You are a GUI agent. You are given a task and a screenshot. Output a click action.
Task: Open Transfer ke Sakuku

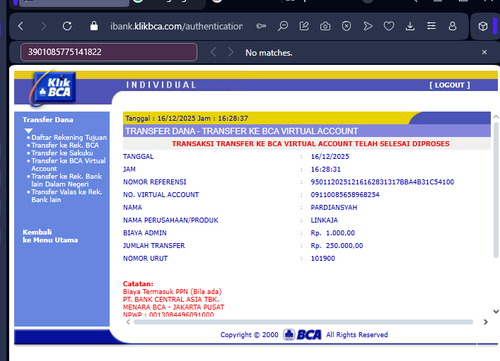(x=62, y=153)
